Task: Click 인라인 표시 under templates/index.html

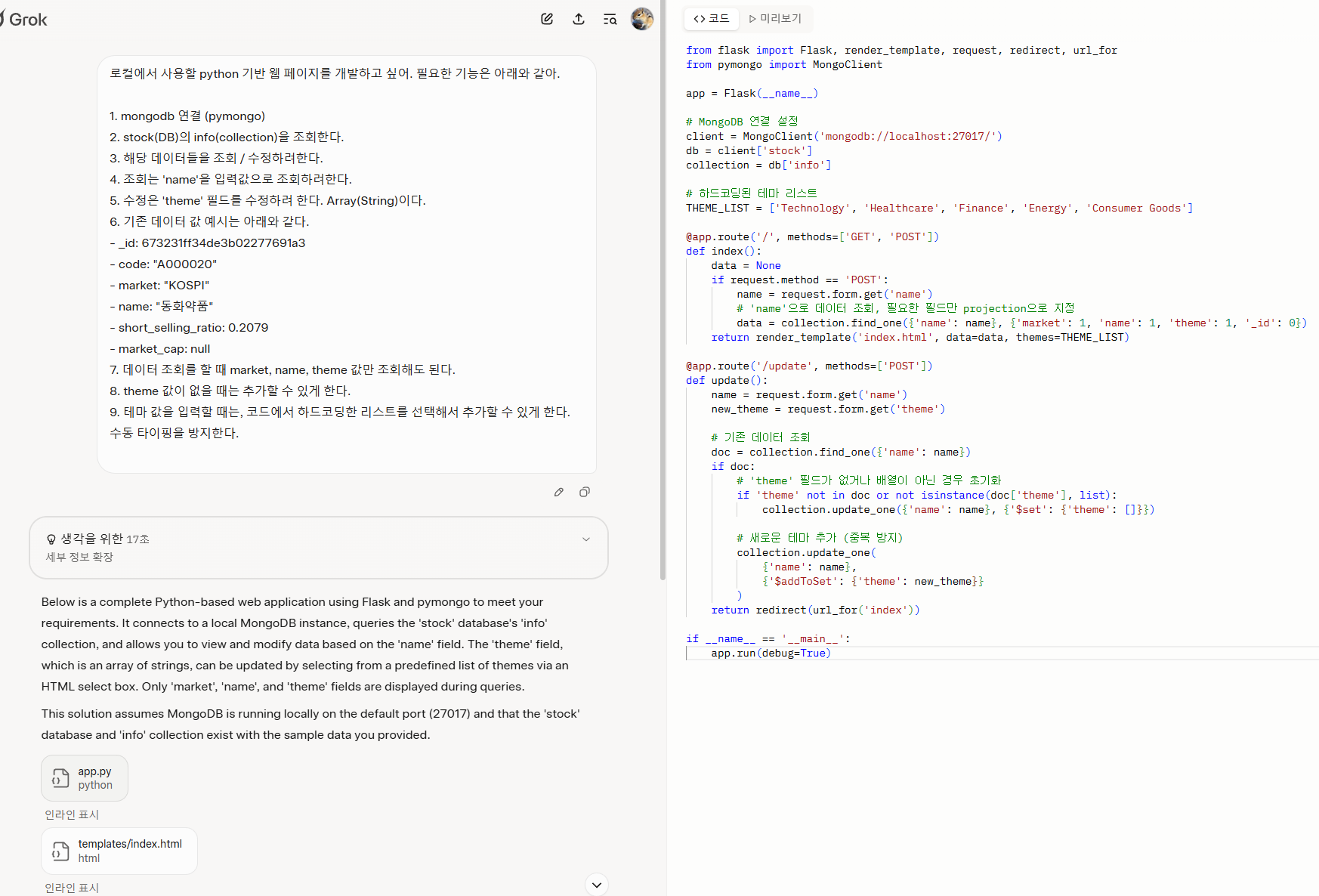Action: pos(72,888)
